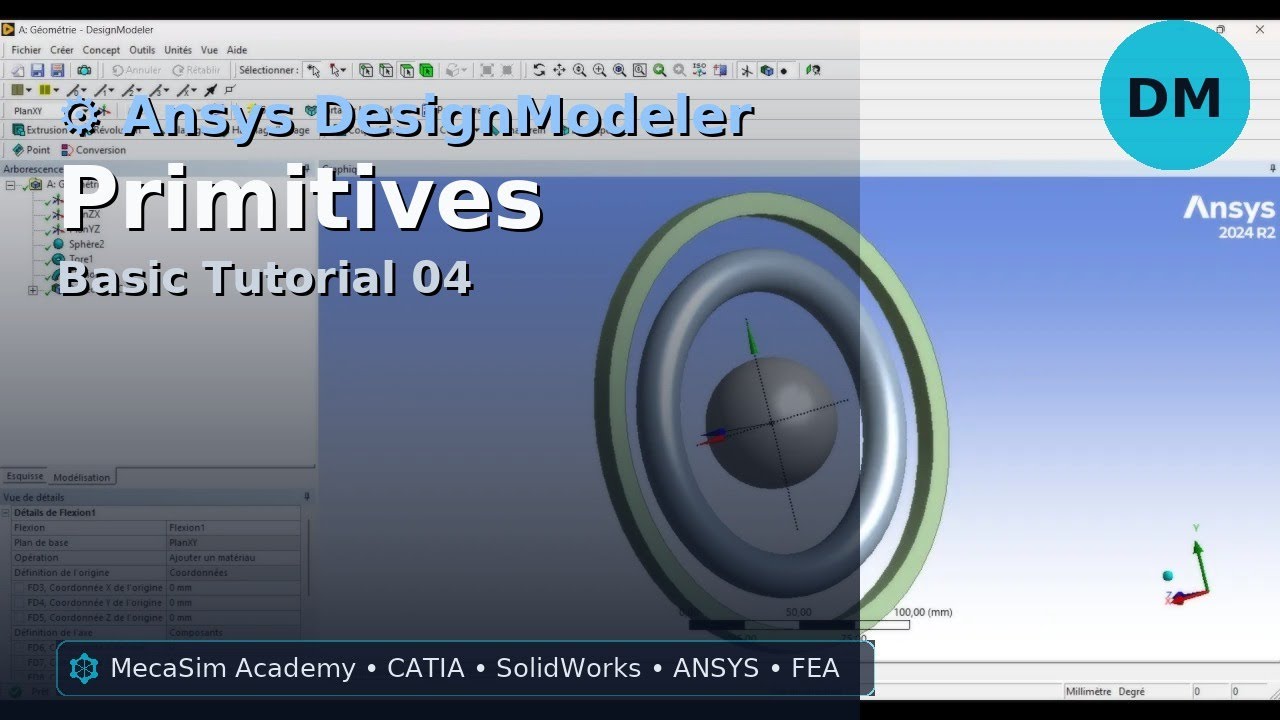This screenshot has width=1280, height=720.
Task: Open the selection mode arrow dropdown
Action: coord(343,70)
